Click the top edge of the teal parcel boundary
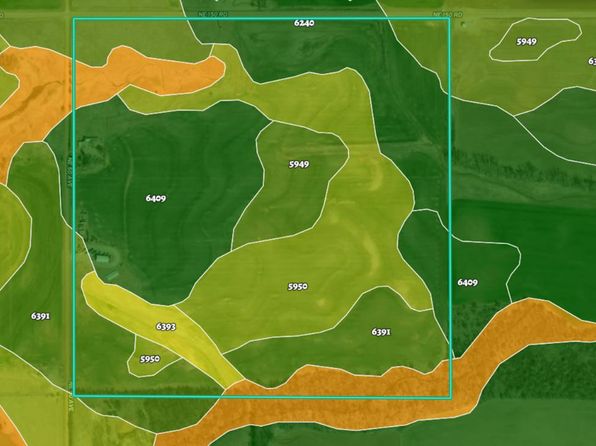This screenshot has width=596, height=446. pyautogui.click(x=262, y=18)
